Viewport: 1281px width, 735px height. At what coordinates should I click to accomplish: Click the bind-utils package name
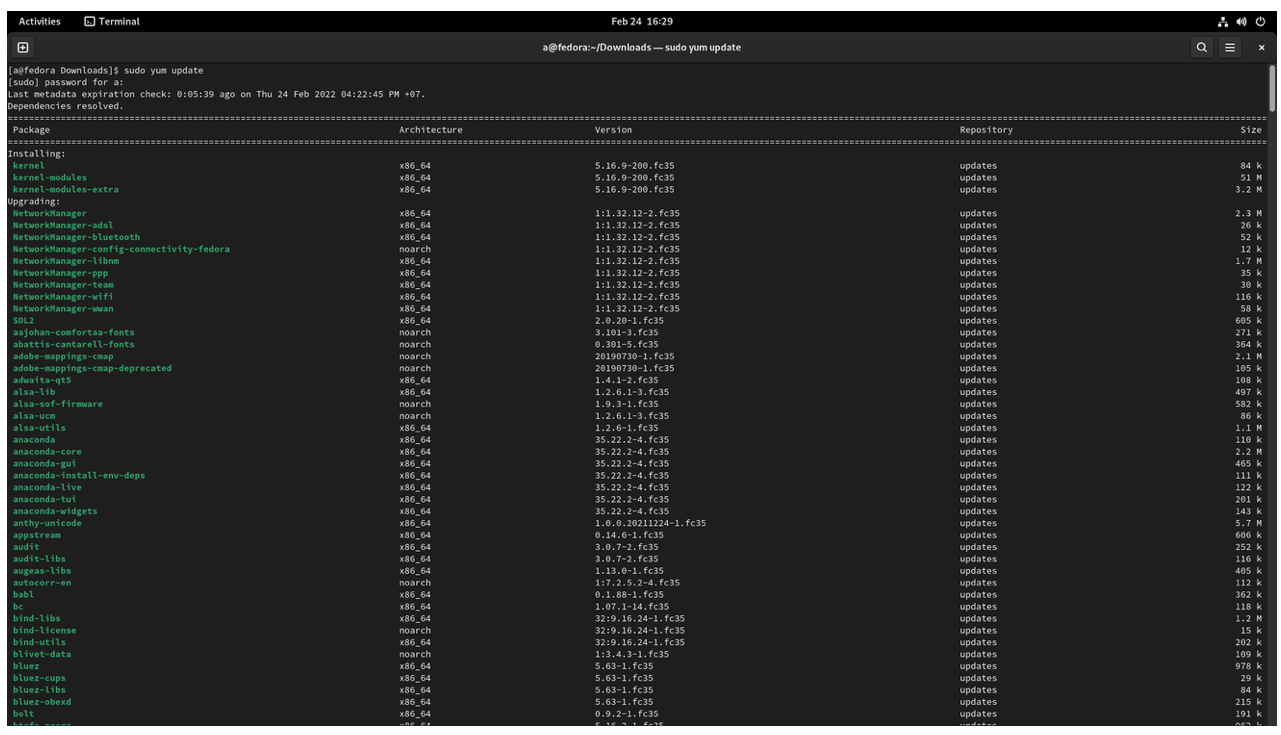pyautogui.click(x=39, y=642)
